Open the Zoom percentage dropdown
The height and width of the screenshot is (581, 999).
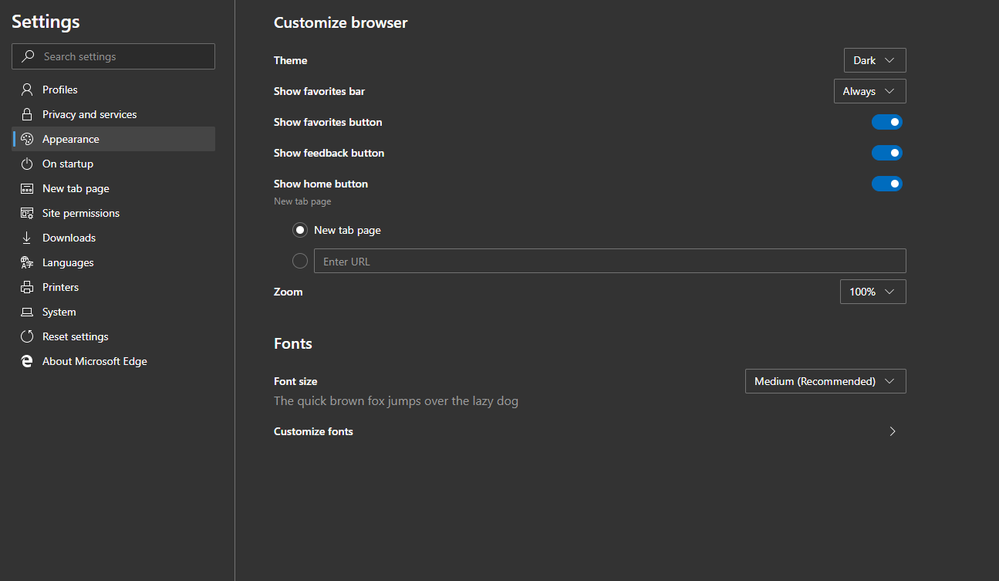click(872, 292)
